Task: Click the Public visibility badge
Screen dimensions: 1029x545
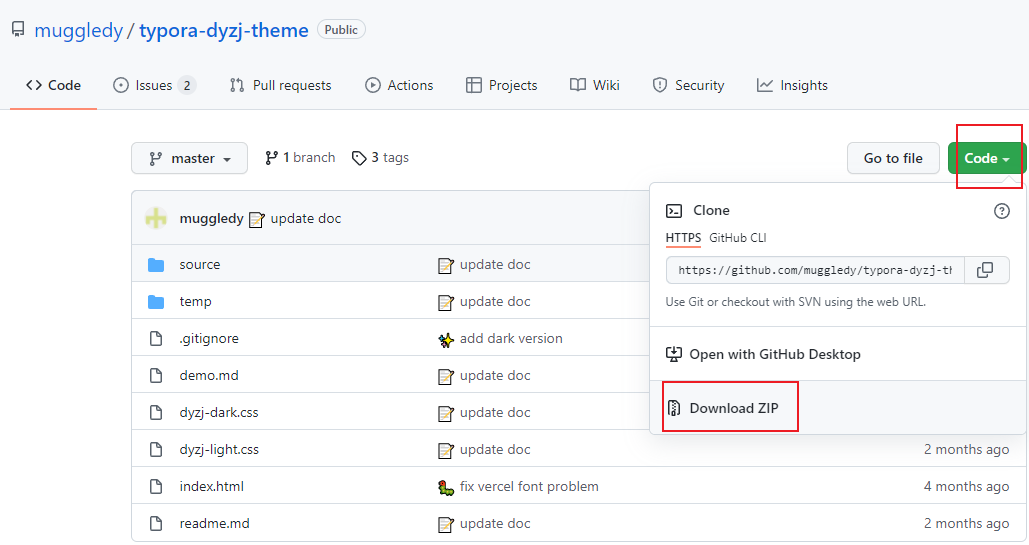Action: point(341,30)
